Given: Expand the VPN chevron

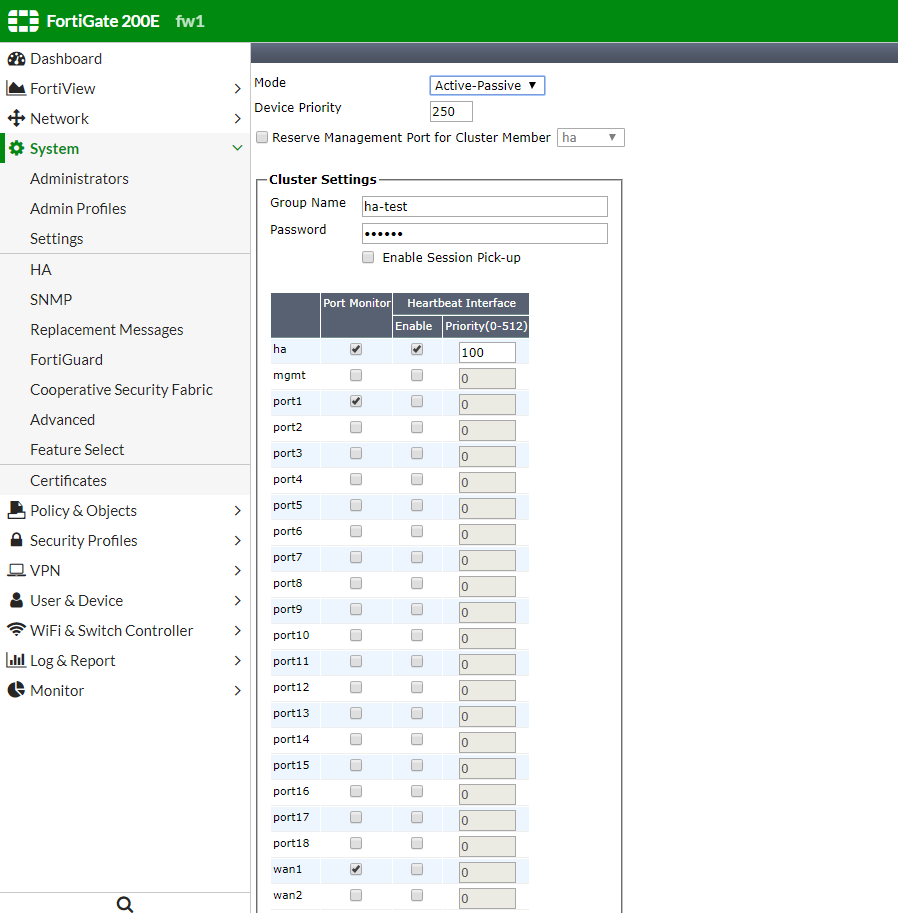Looking at the screenshot, I should coord(238,571).
